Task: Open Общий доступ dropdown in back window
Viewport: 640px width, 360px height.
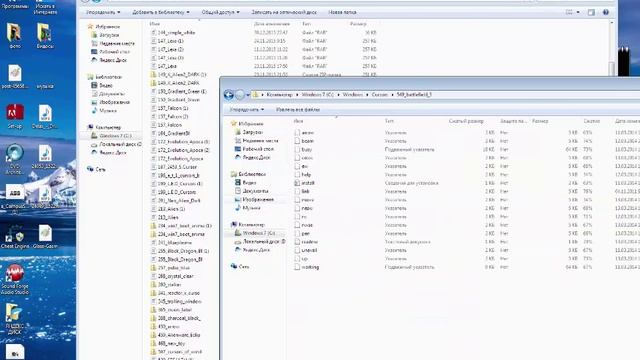Action: click(x=221, y=12)
